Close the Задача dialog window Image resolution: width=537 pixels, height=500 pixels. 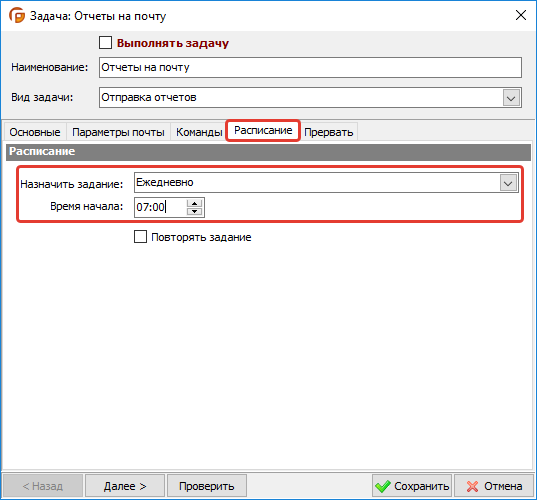coord(521,15)
